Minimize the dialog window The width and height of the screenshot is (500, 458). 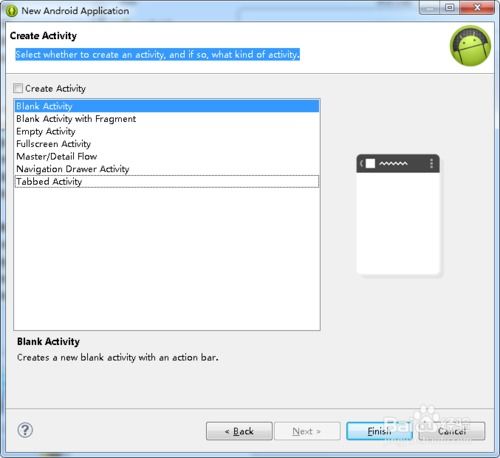pos(430,7)
